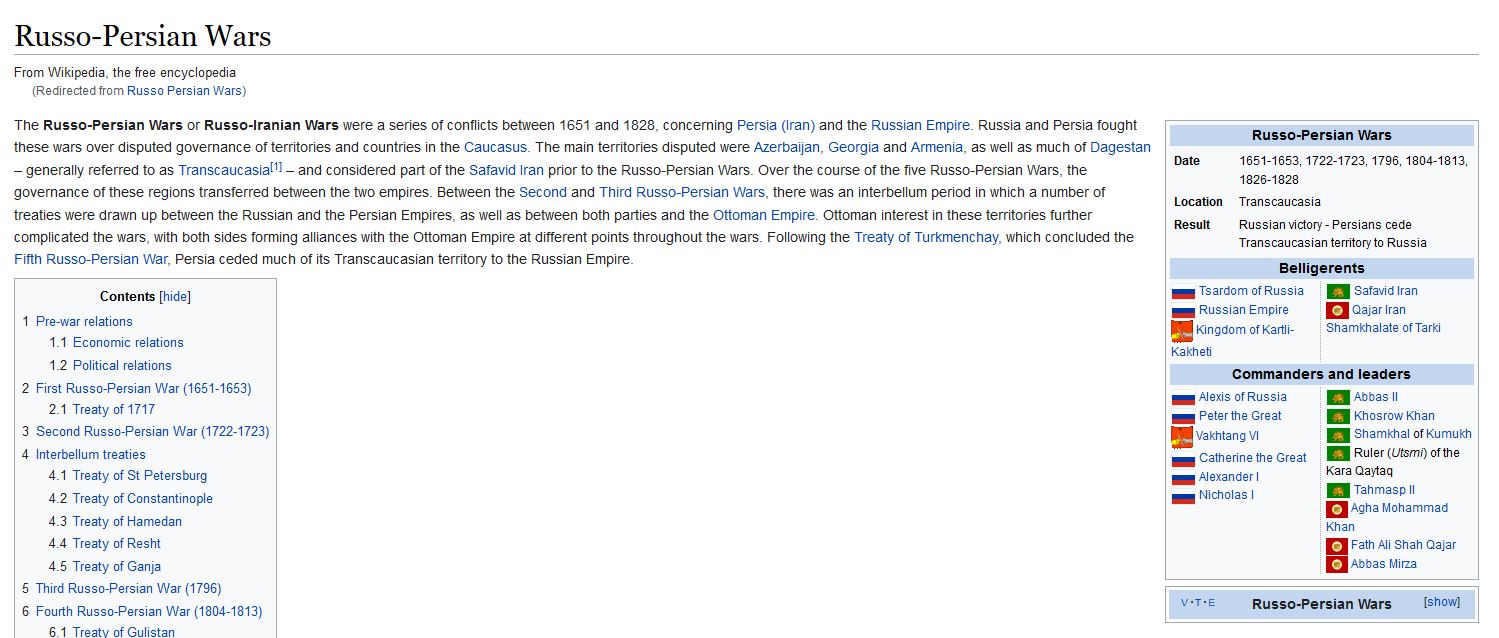This screenshot has width=1499, height=638.
Task: Follow the Armenia link in the intro
Action: [x=937, y=148]
